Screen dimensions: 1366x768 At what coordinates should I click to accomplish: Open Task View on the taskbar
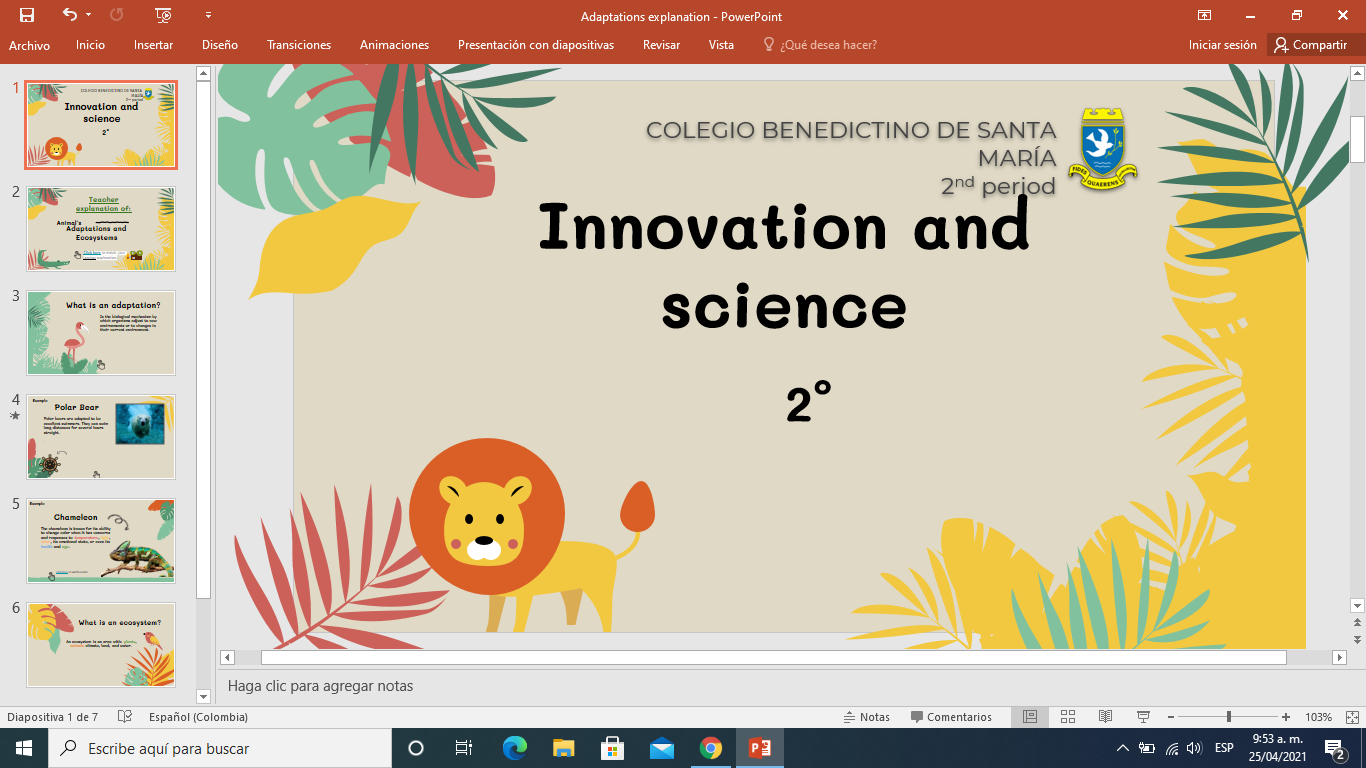point(464,748)
